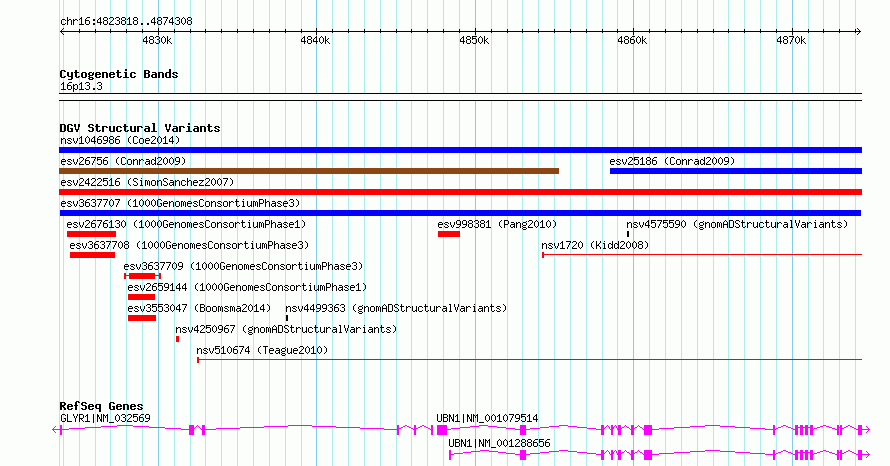Click the nsv1046986 (Coe2014) variant label

[120, 140]
